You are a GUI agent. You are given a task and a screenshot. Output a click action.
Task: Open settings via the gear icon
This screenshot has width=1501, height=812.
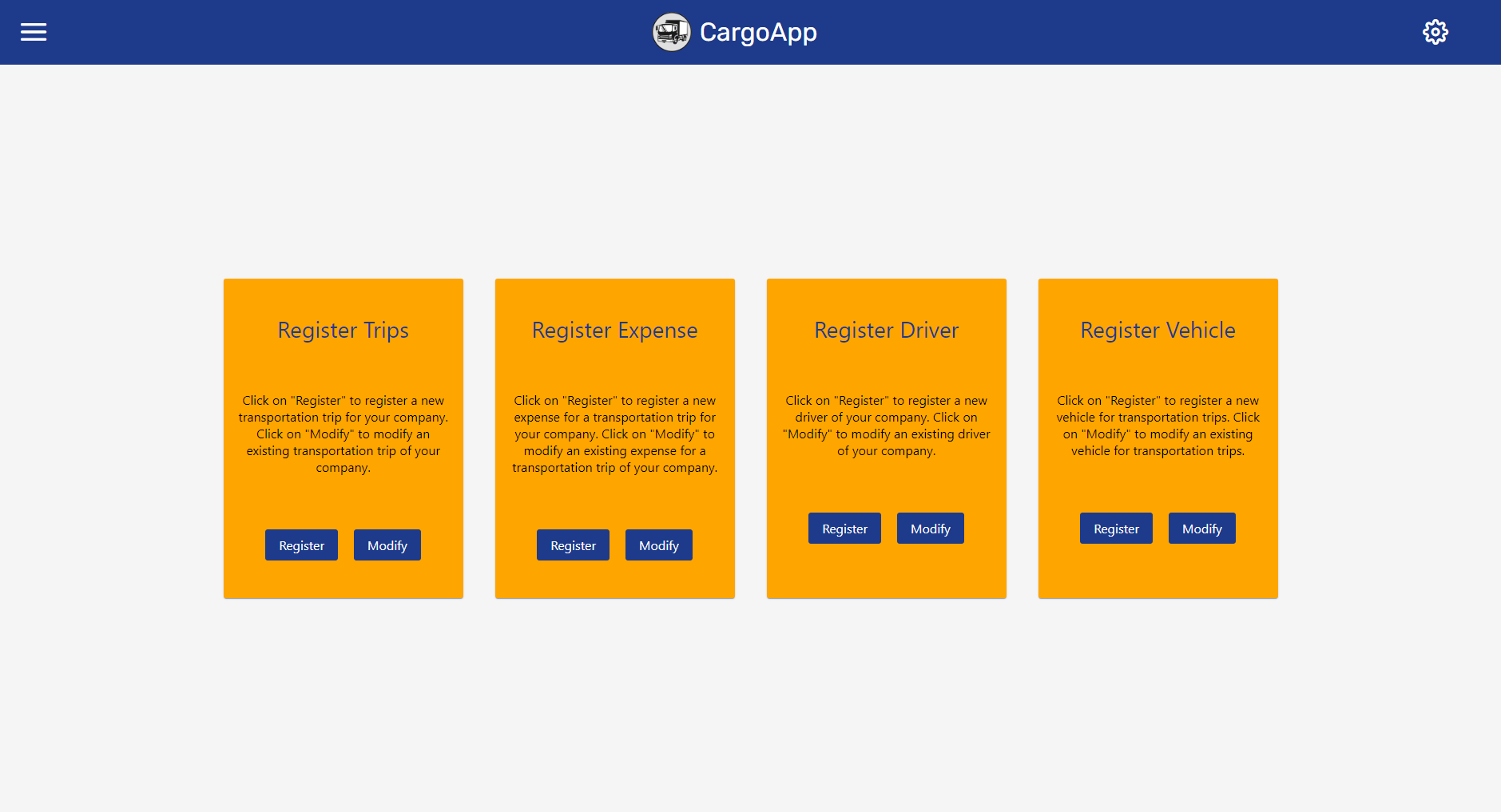click(x=1435, y=32)
